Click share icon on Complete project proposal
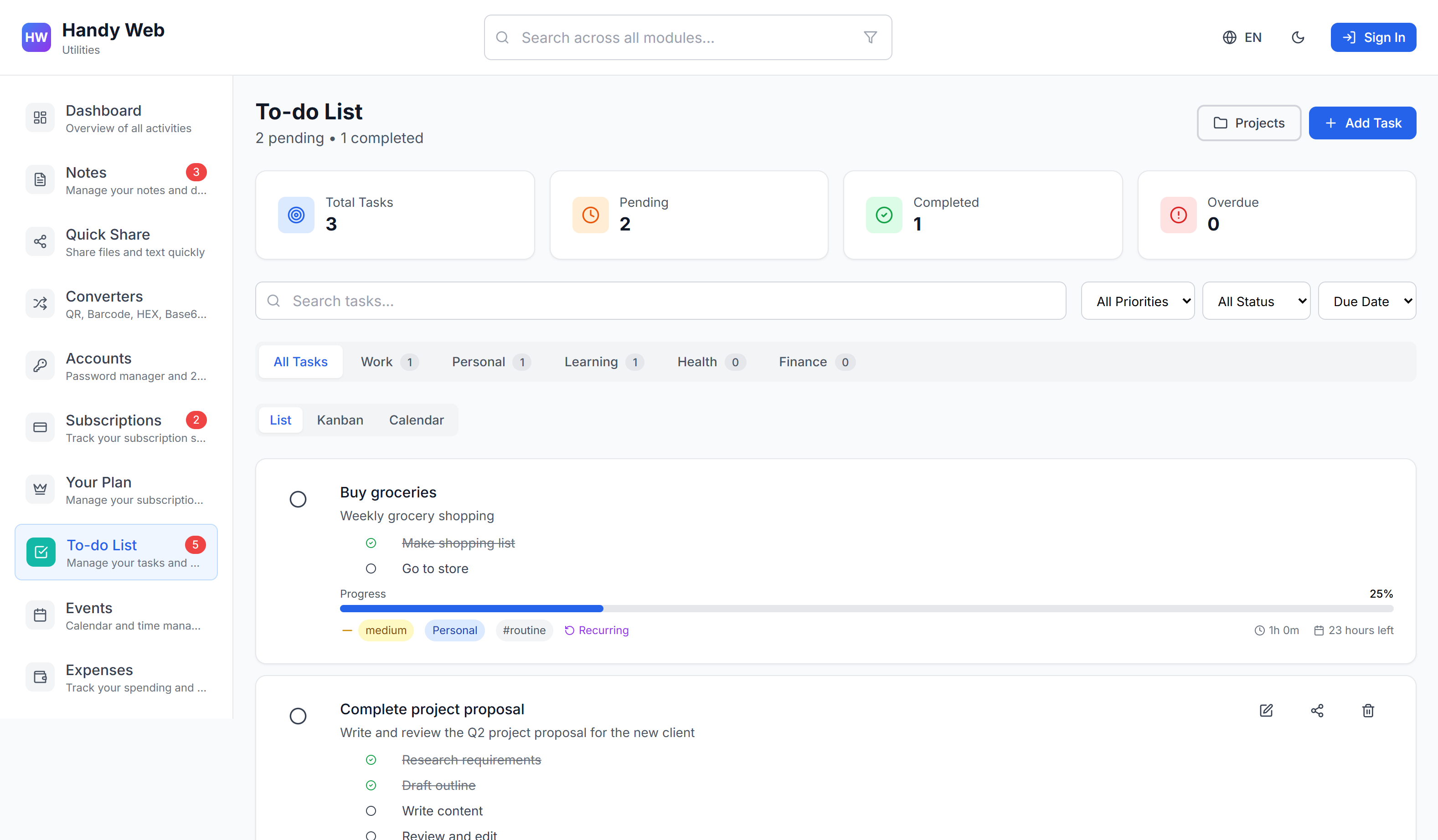1438x840 pixels. pyautogui.click(x=1317, y=710)
